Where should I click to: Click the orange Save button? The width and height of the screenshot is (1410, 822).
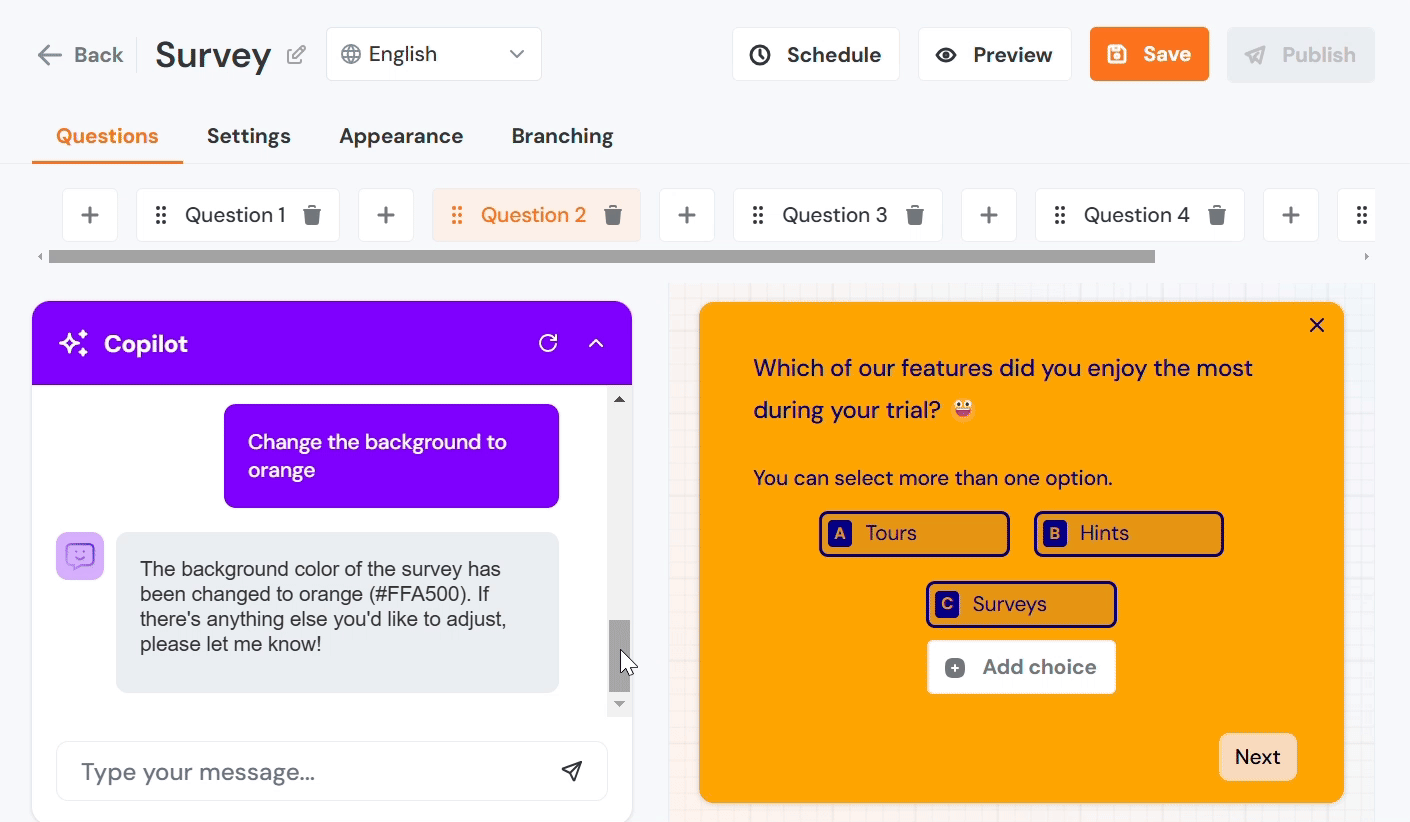(x=1149, y=54)
